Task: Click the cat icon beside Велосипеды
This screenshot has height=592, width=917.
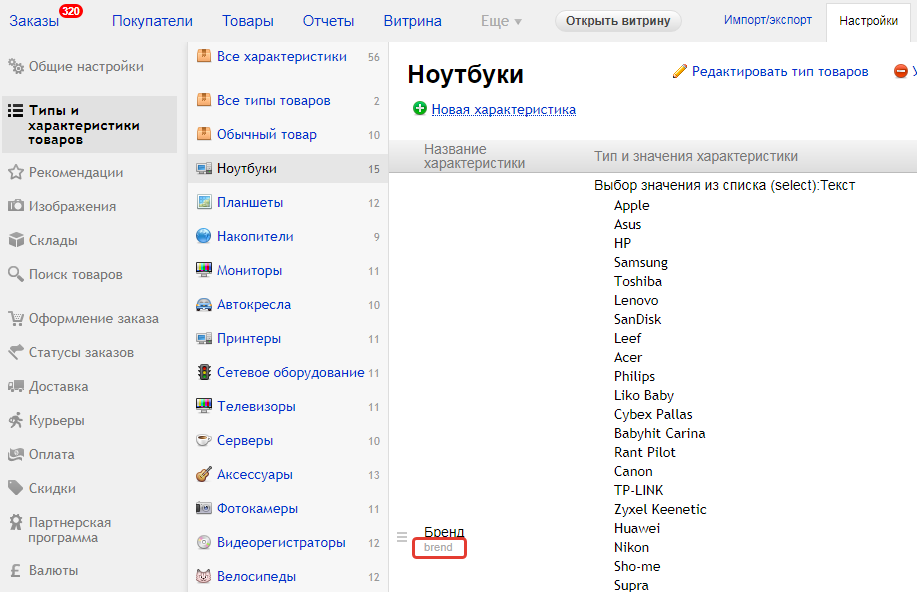Action: [204, 576]
